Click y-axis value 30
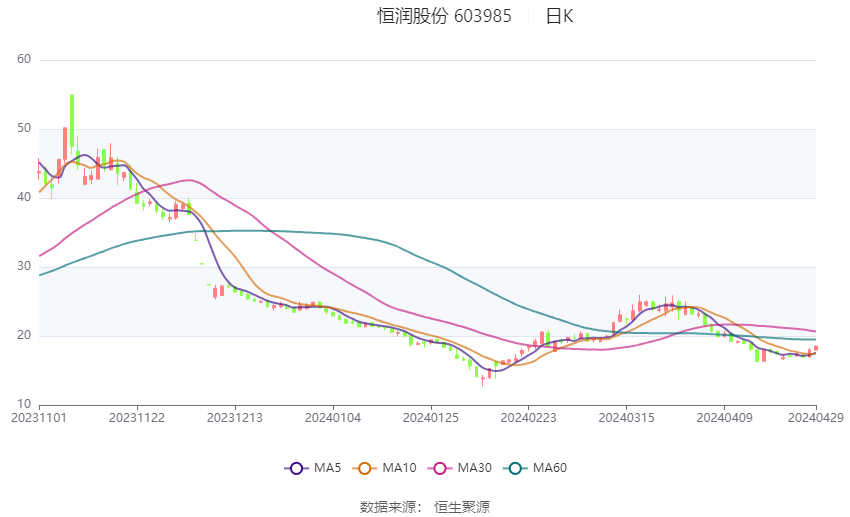 click(24, 266)
